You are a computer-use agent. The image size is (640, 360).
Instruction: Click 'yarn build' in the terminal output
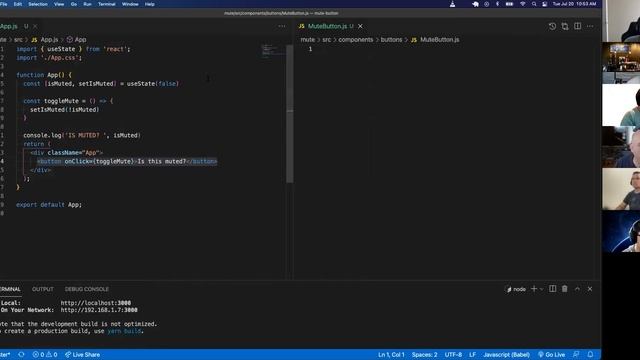coord(124,331)
